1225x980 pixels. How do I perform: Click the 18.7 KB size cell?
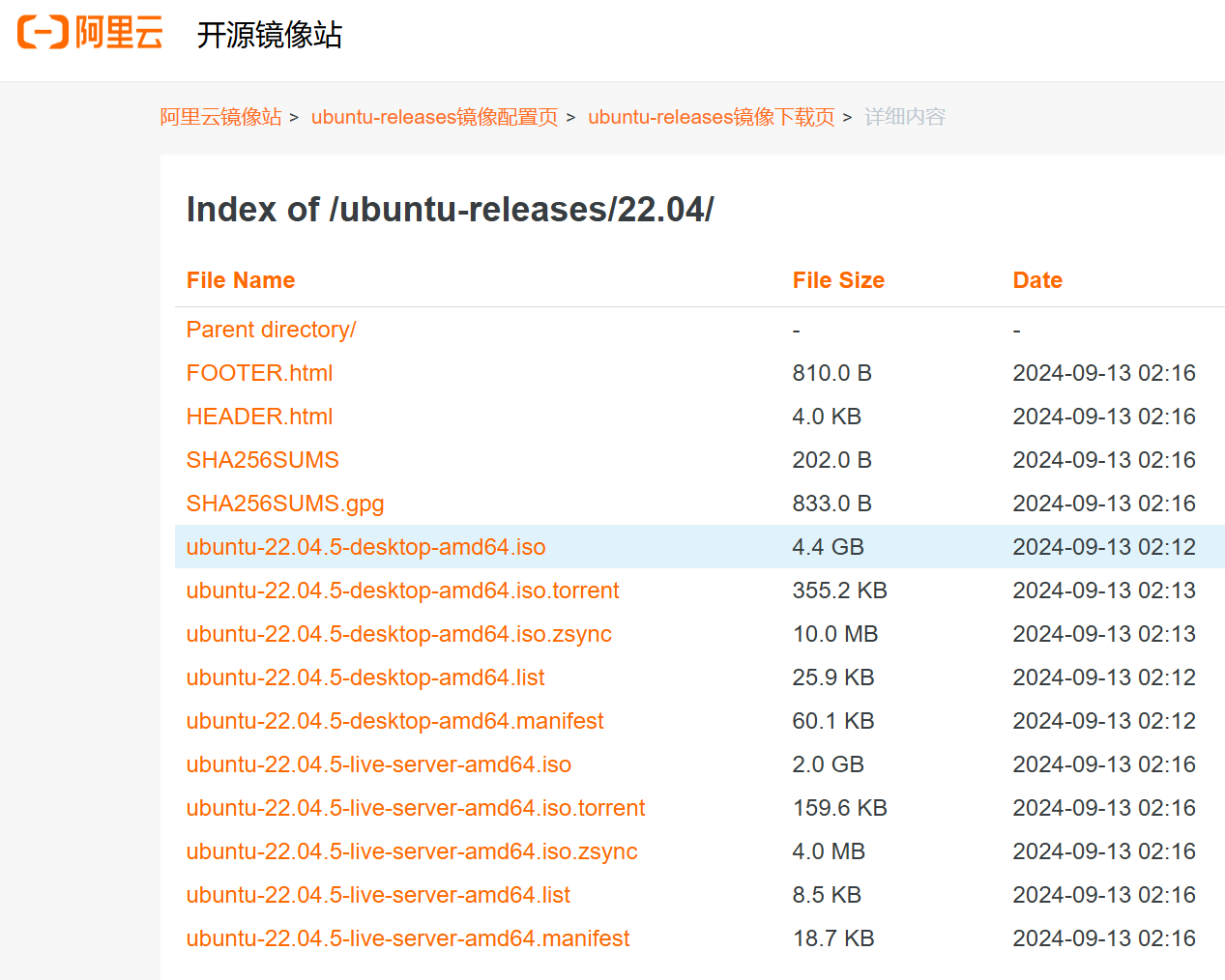point(833,938)
